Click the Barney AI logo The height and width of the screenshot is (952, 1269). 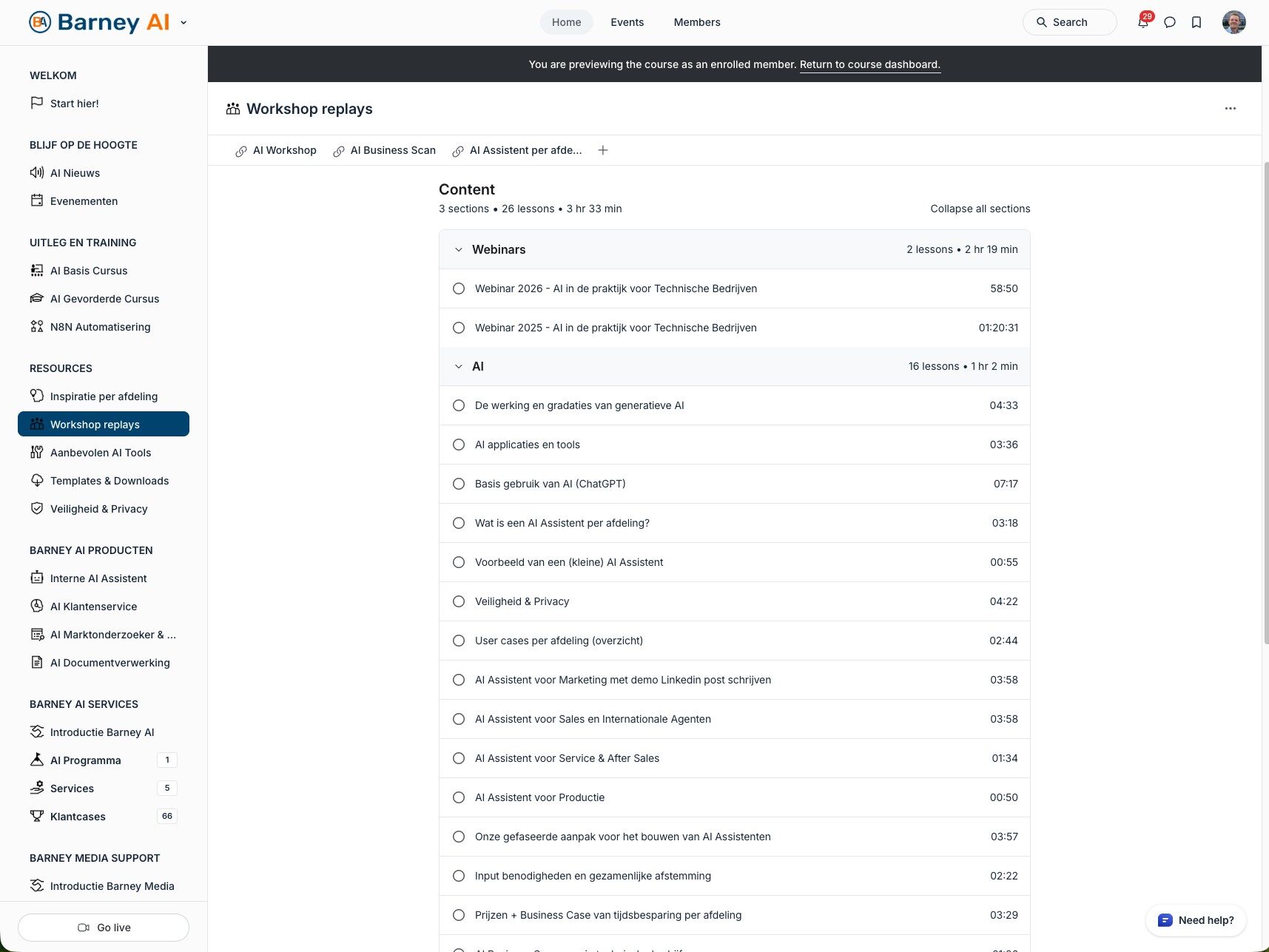click(100, 22)
